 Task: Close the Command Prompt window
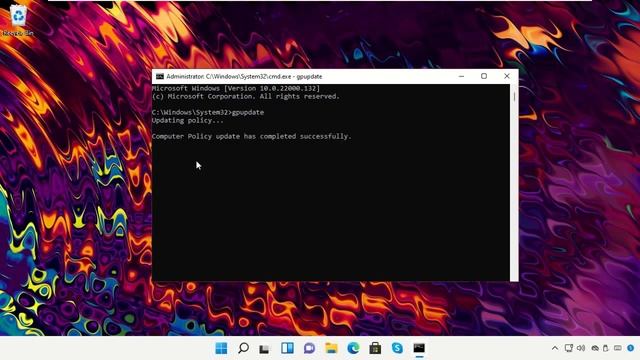click(x=507, y=76)
